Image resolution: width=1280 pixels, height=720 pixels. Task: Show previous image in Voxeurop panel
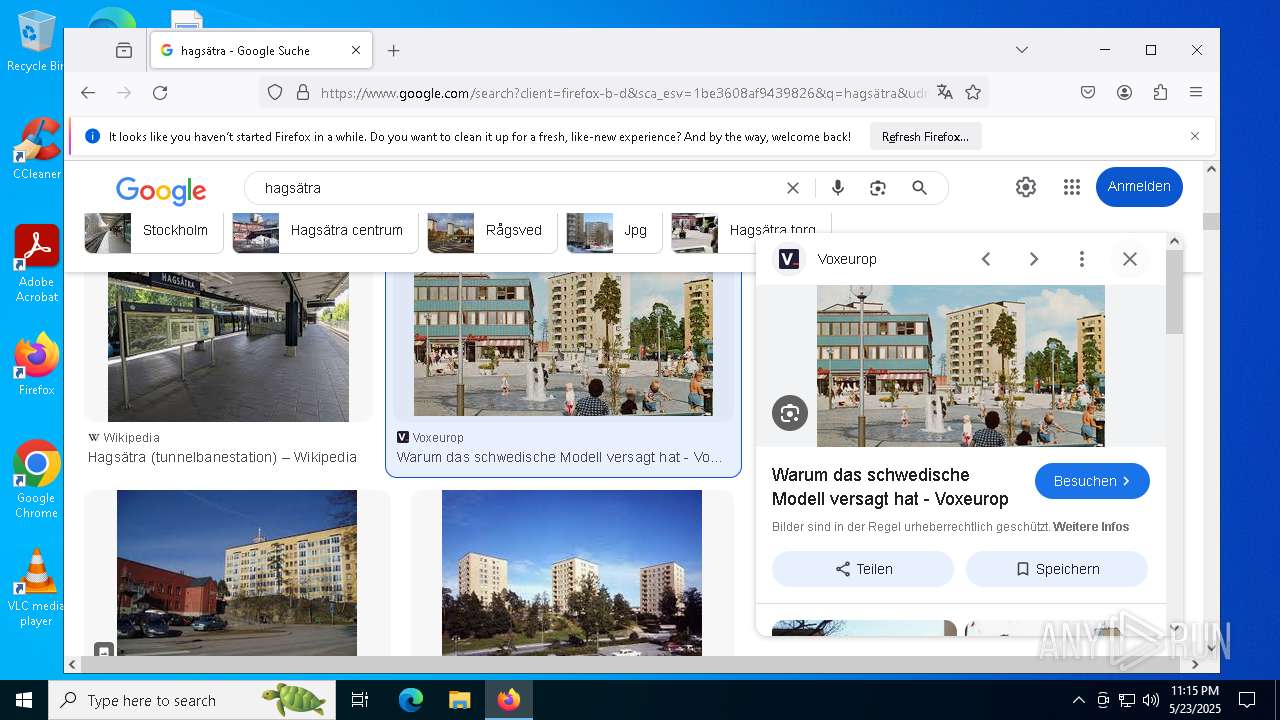tap(986, 259)
